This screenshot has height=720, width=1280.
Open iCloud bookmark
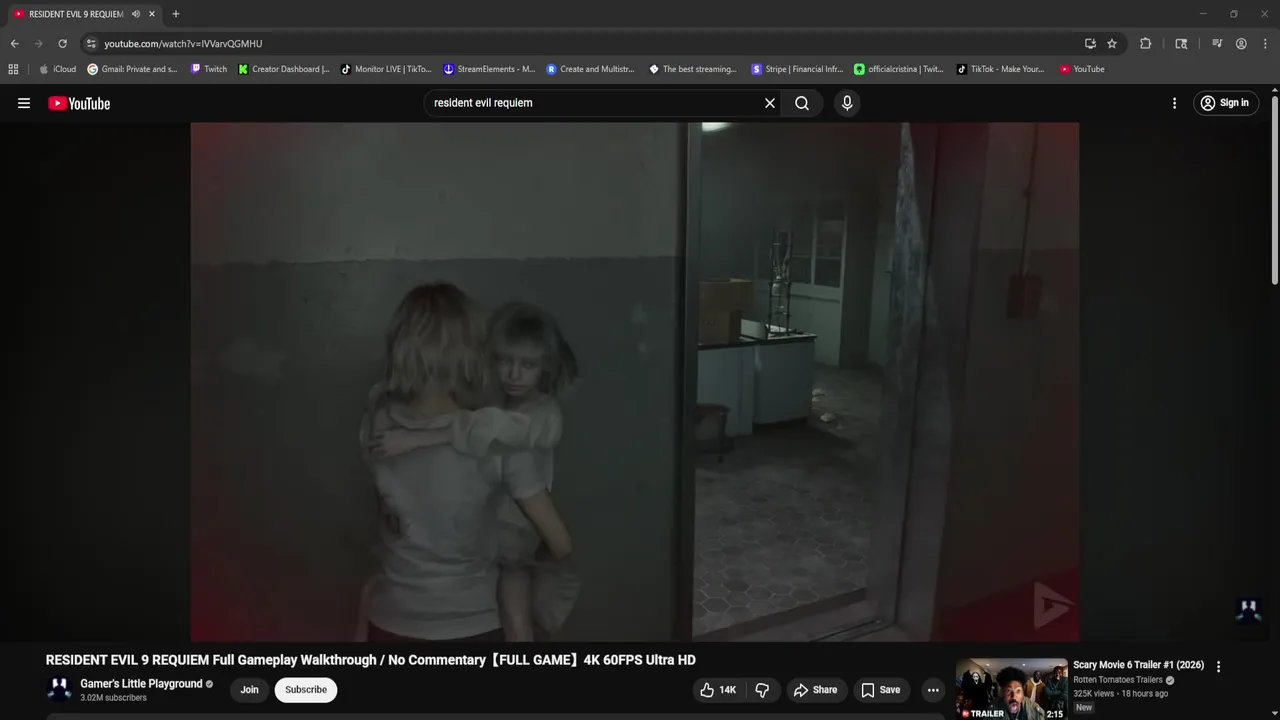click(x=57, y=69)
